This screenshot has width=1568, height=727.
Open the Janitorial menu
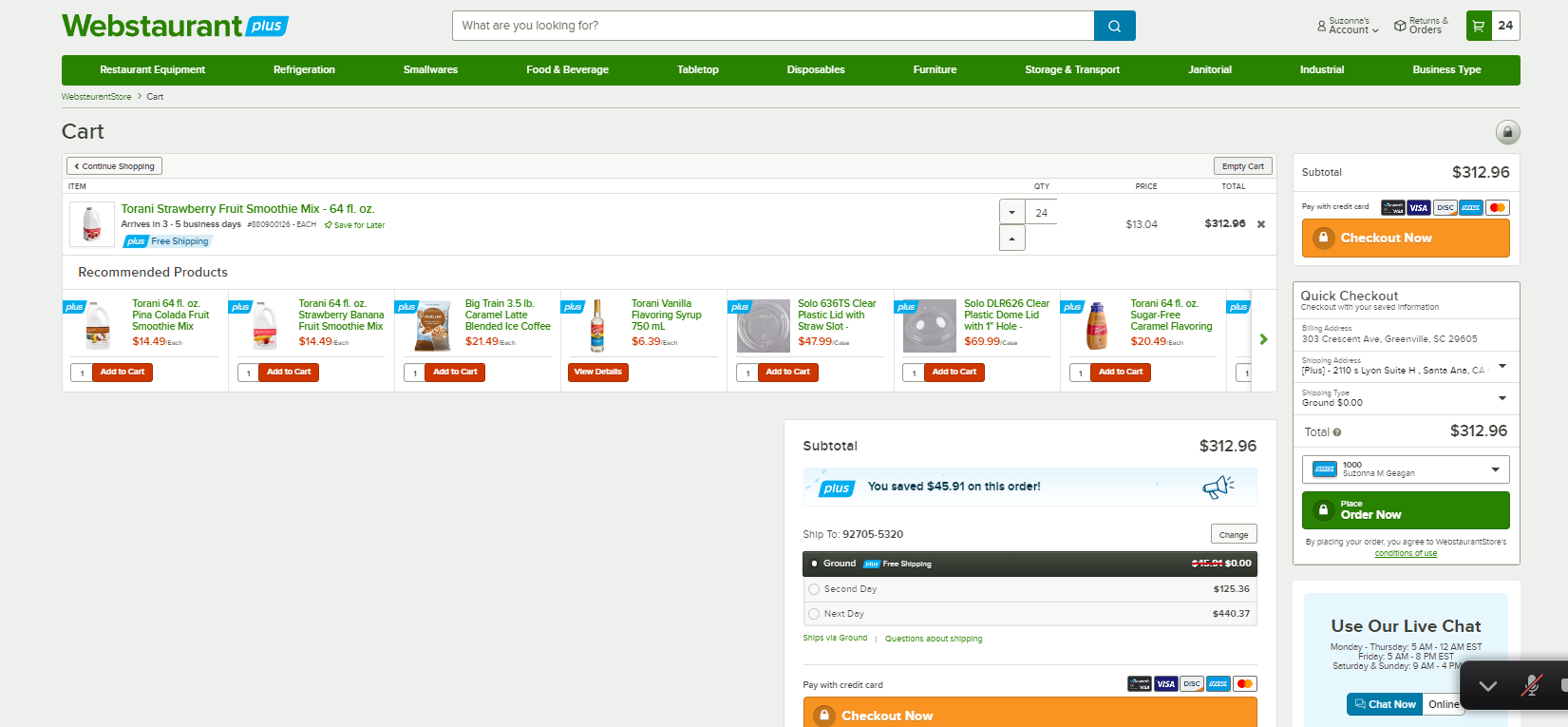[x=1210, y=70]
